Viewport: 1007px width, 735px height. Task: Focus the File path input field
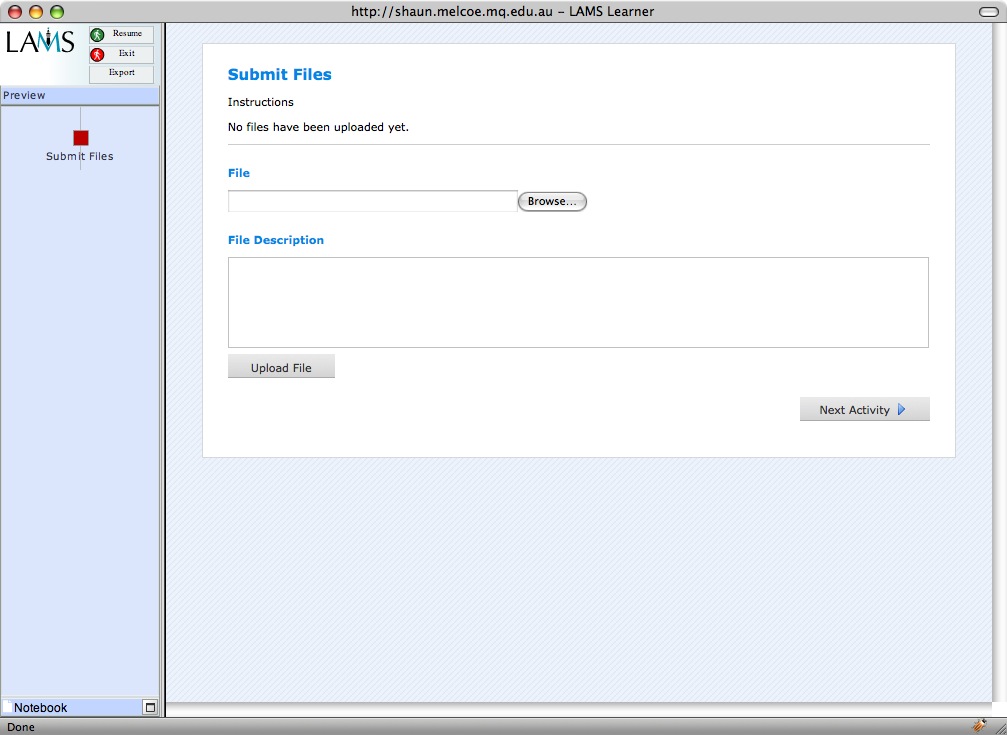[x=372, y=202]
